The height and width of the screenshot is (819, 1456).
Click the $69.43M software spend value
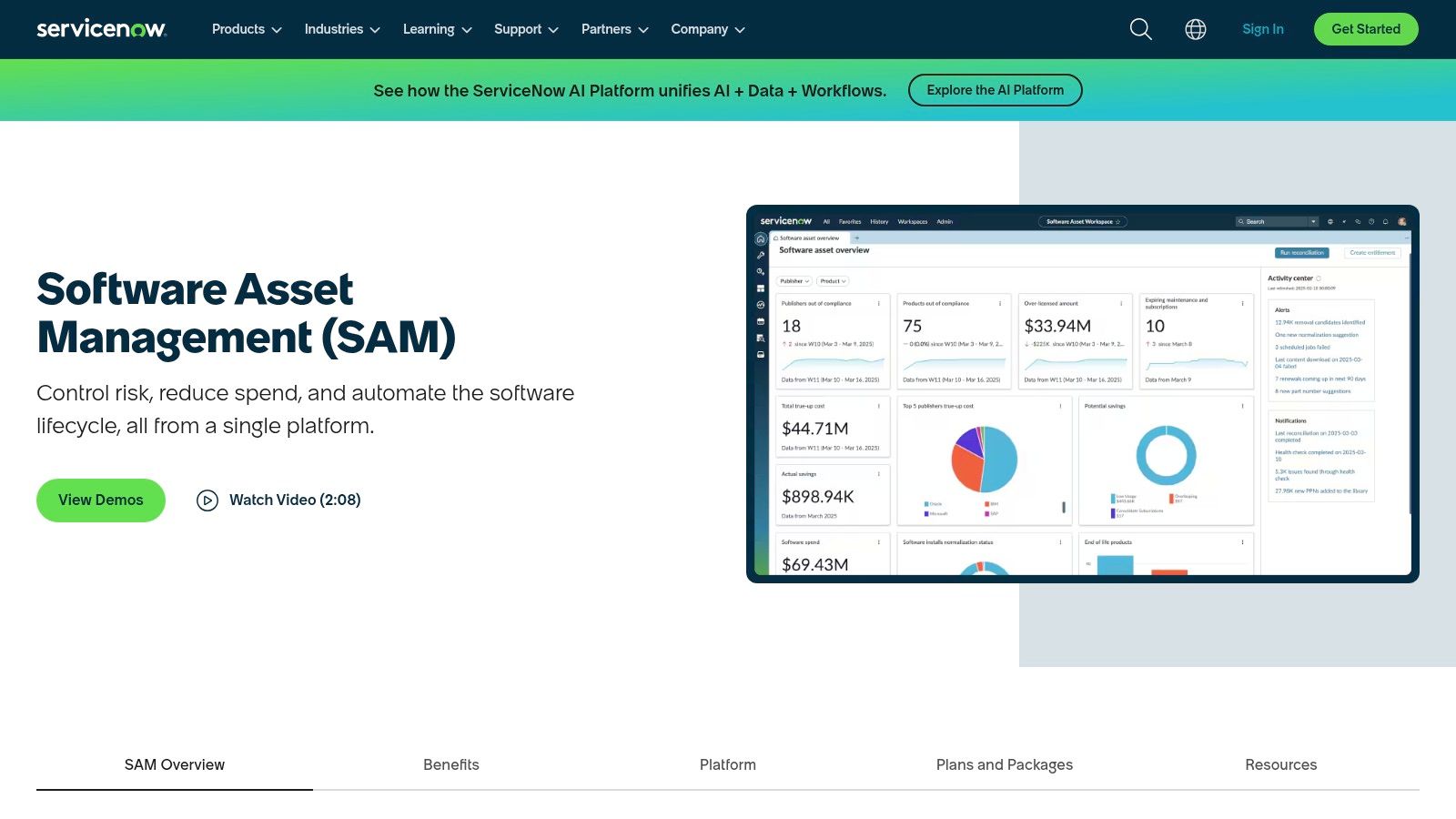[815, 565]
